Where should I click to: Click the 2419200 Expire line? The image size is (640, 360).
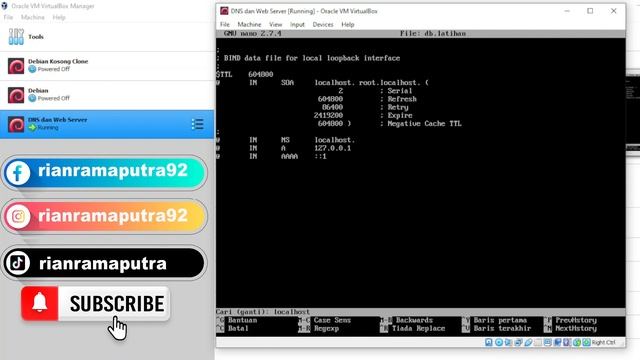click(x=363, y=116)
